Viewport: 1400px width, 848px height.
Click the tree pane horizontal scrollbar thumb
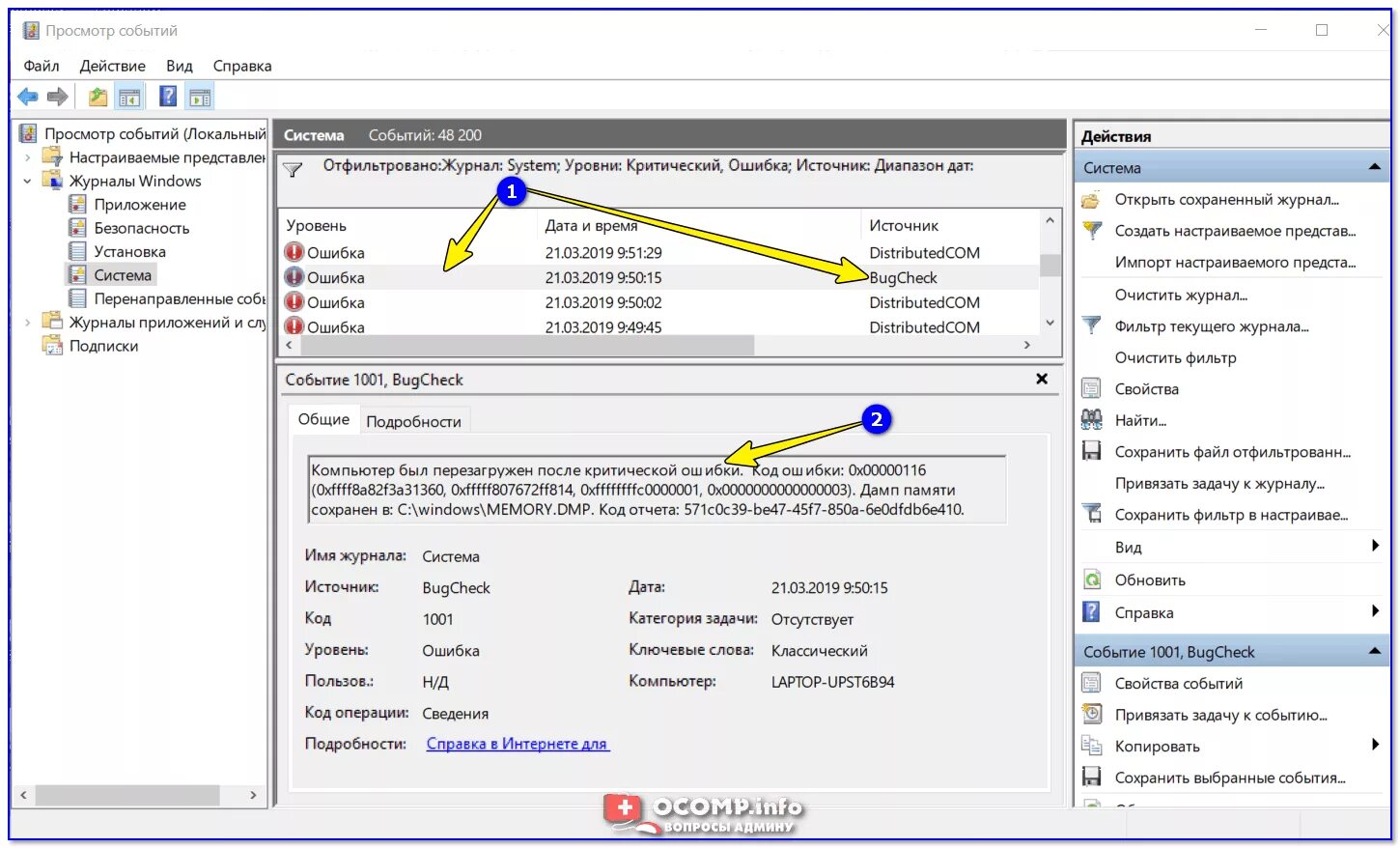pos(128,795)
